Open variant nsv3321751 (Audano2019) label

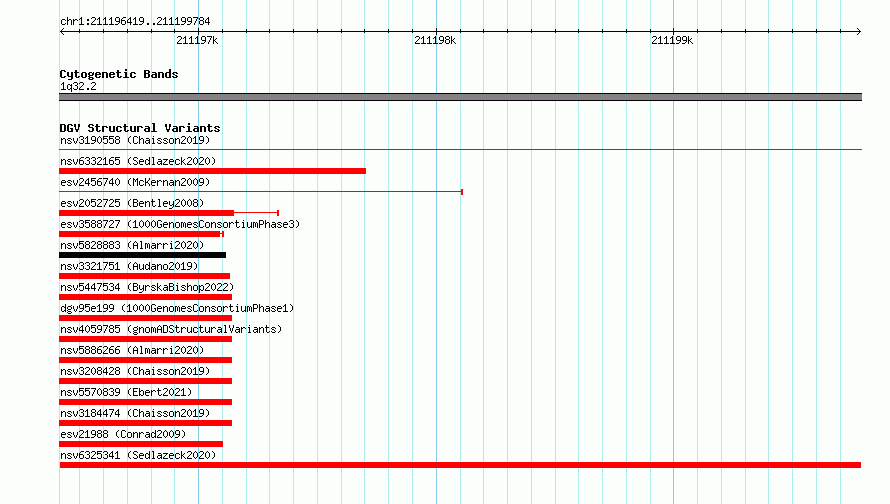click(129, 266)
